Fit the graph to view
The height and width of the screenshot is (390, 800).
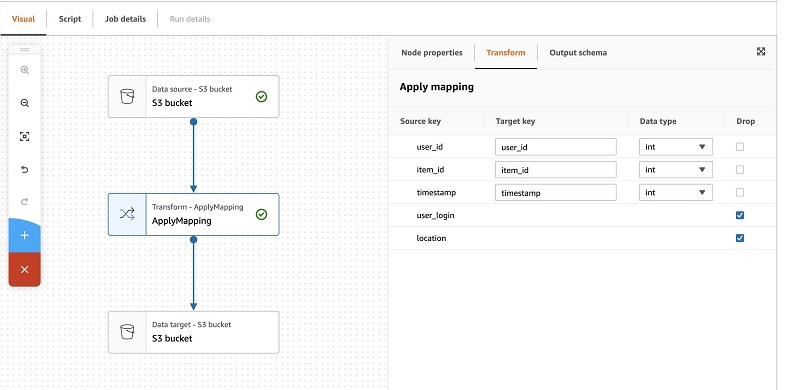tap(24, 136)
